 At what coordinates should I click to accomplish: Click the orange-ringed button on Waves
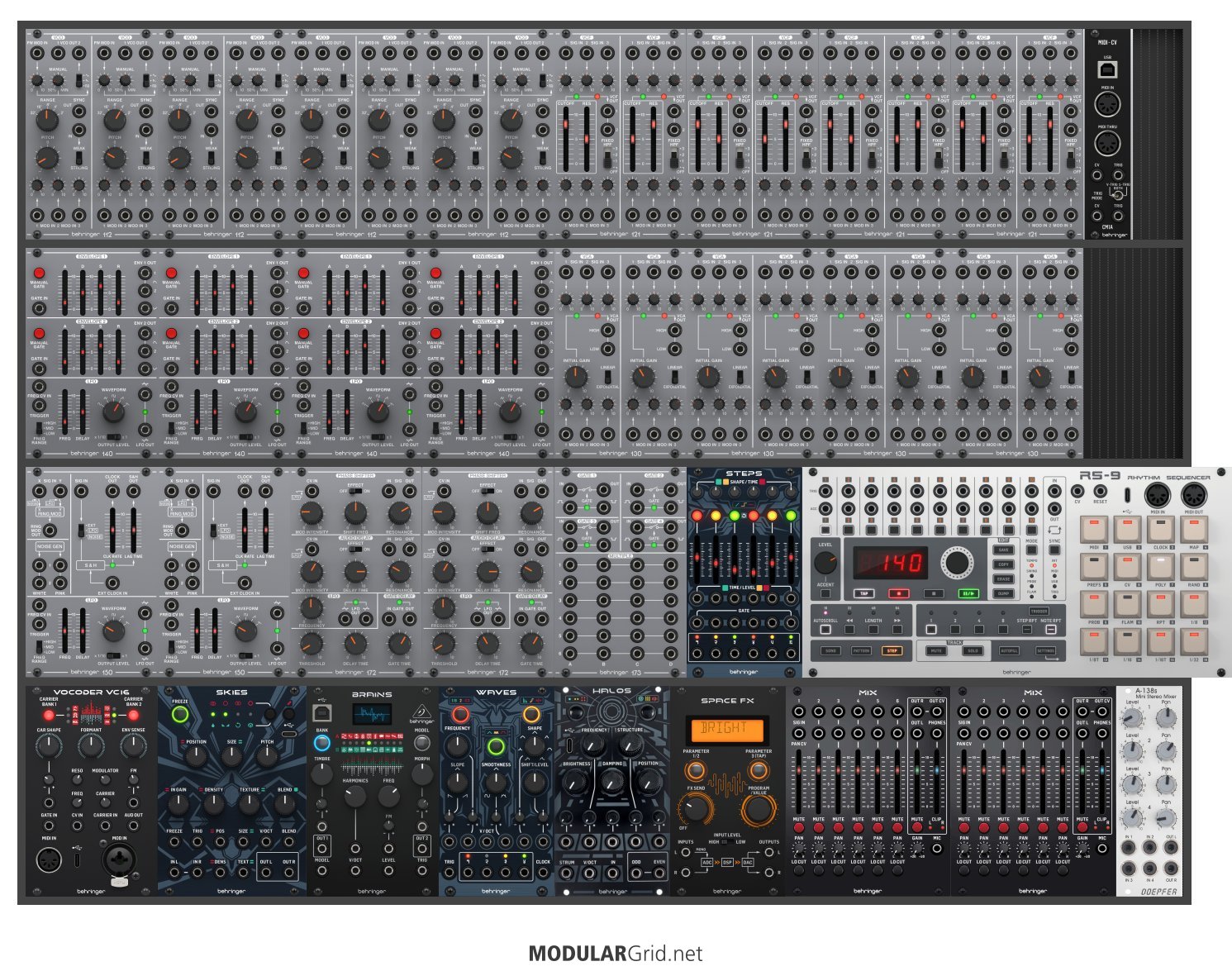coord(531,715)
